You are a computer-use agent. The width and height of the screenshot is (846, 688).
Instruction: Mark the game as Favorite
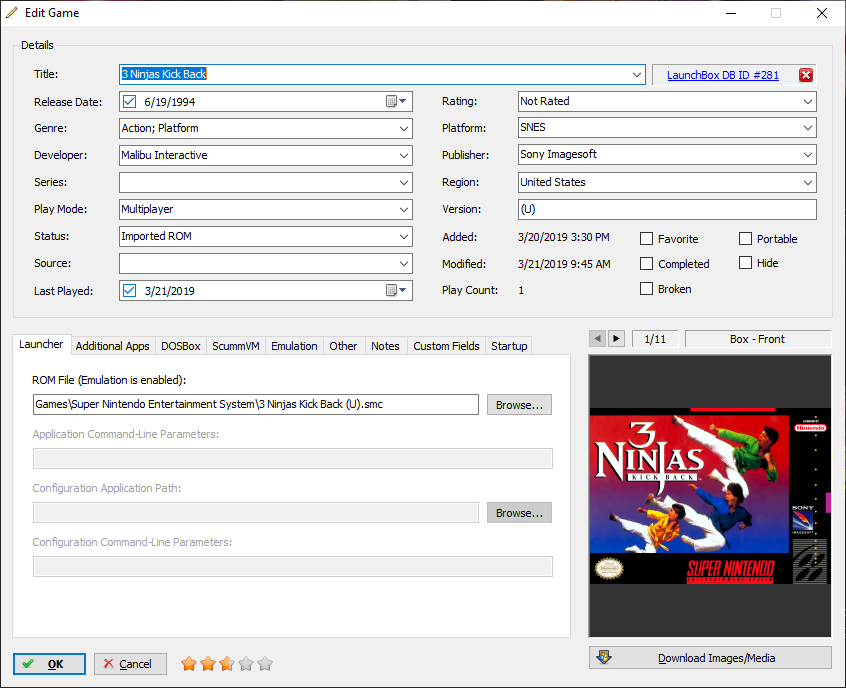point(646,239)
